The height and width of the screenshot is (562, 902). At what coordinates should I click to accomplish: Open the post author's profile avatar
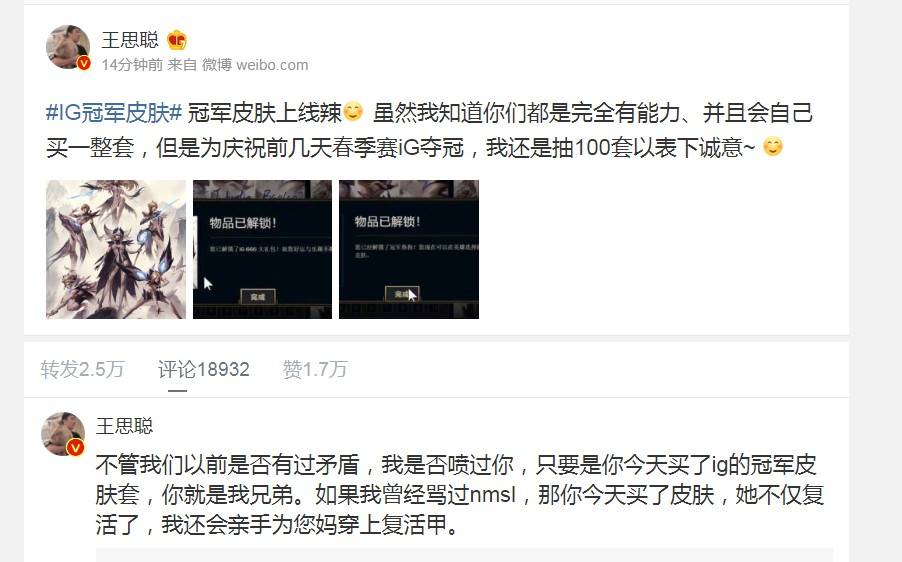click(x=68, y=47)
